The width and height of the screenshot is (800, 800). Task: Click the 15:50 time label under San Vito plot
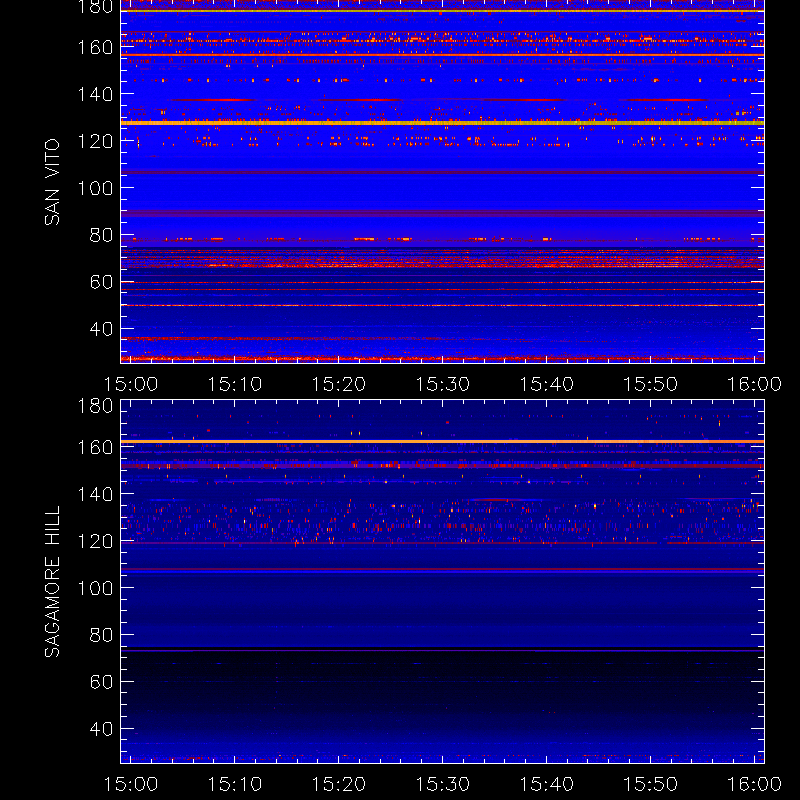[x=651, y=384]
